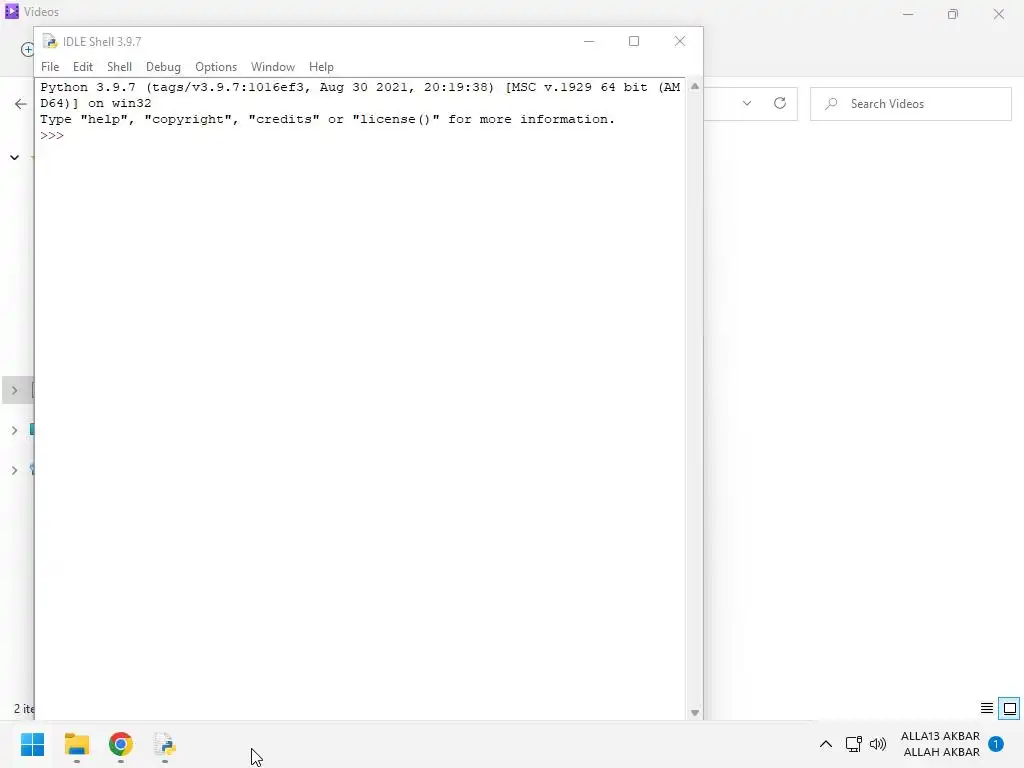Click the network icon in system tray
Viewport: 1024px width, 768px height.
tap(853, 744)
